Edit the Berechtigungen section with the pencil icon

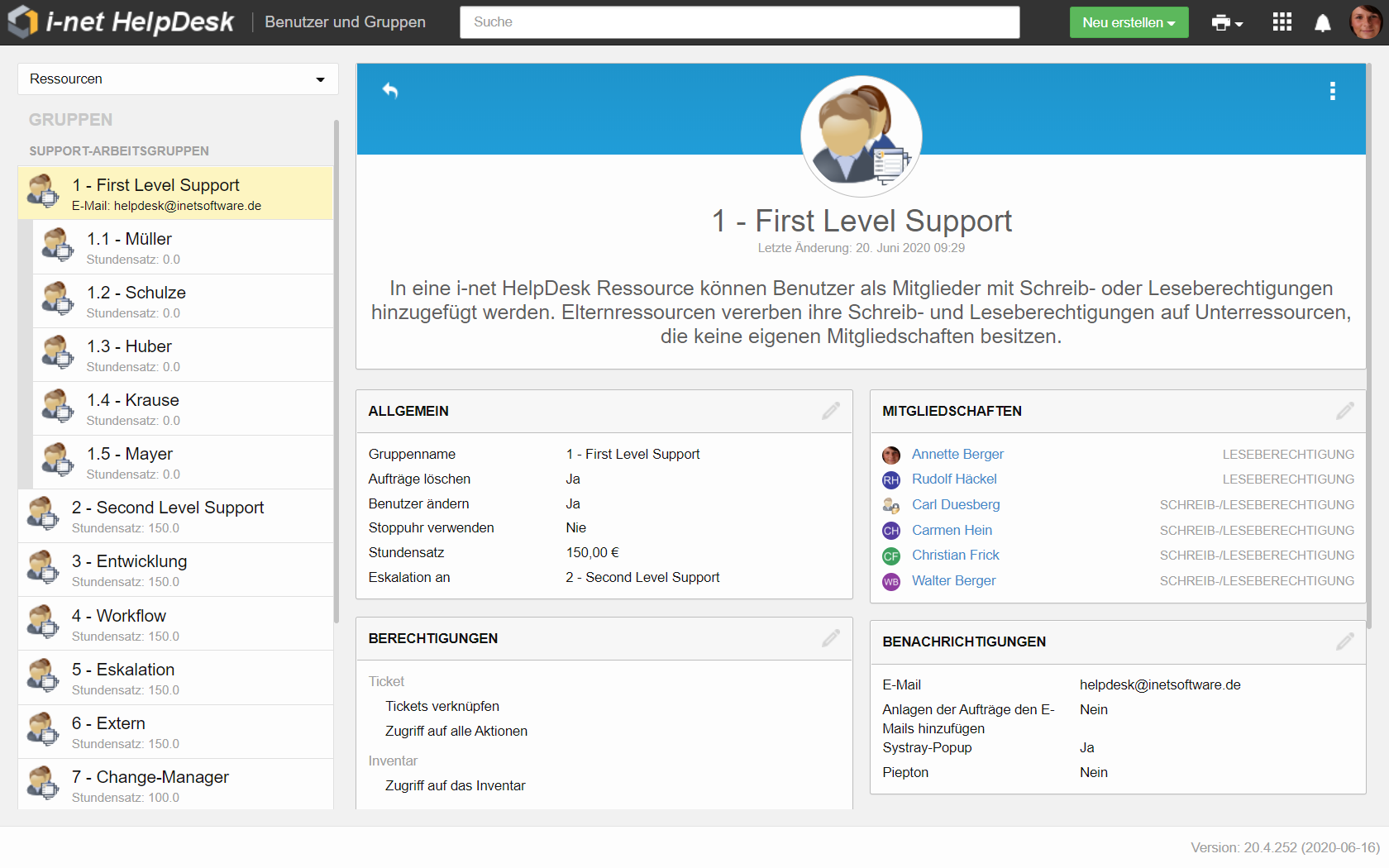click(831, 638)
